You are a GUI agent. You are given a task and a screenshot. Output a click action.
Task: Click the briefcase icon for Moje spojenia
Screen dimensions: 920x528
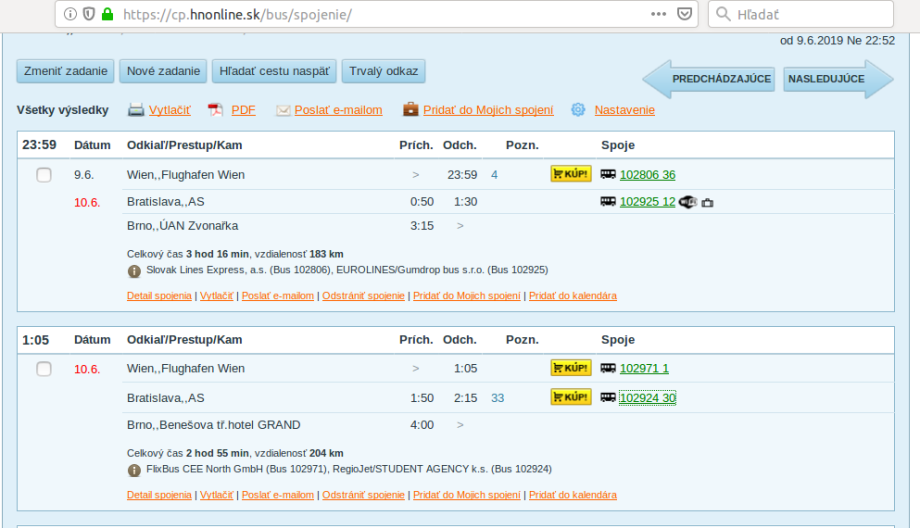[x=410, y=110]
